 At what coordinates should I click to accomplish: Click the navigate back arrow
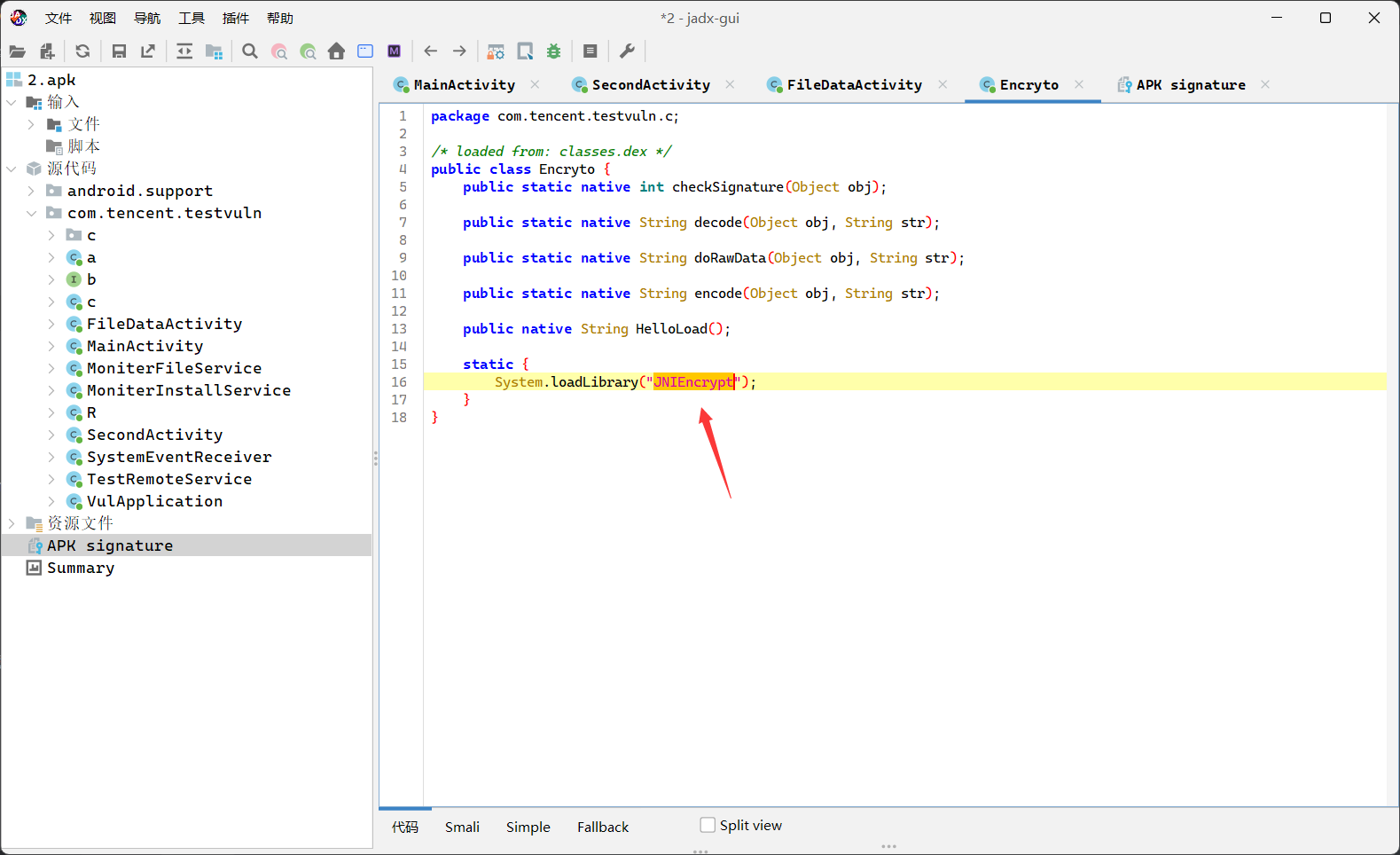pyautogui.click(x=431, y=51)
